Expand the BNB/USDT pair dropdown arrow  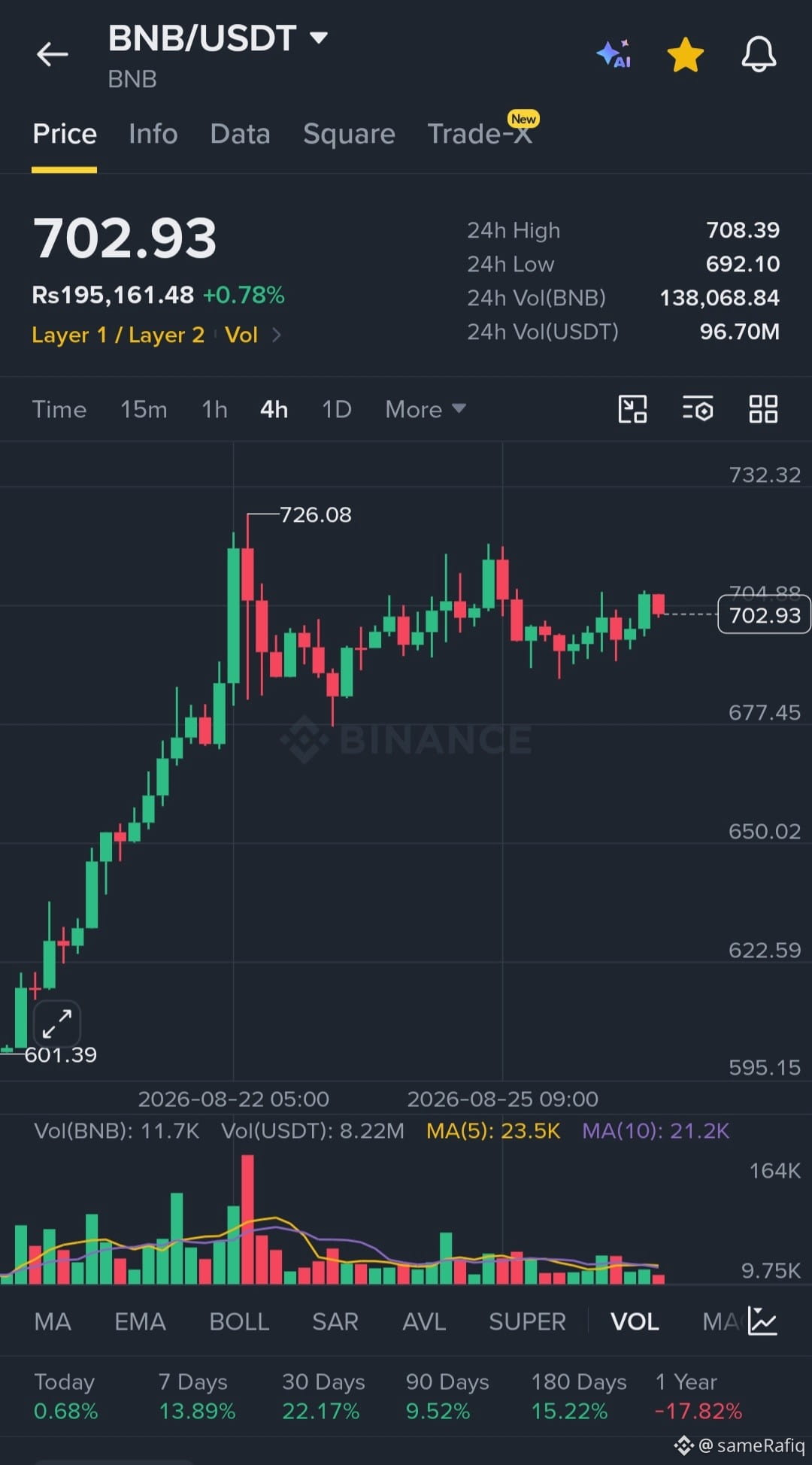pos(319,38)
